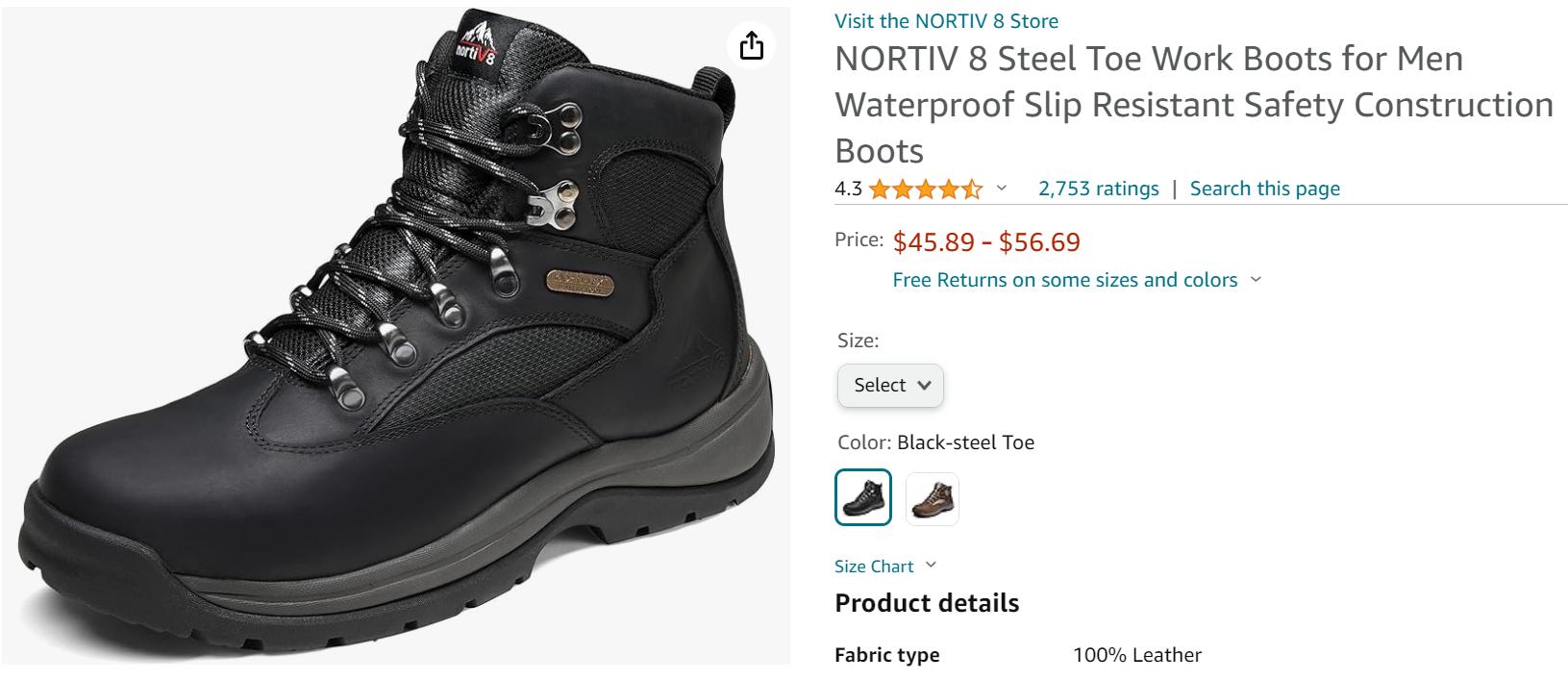Open Free Returns on some sizes link

[x=1064, y=280]
